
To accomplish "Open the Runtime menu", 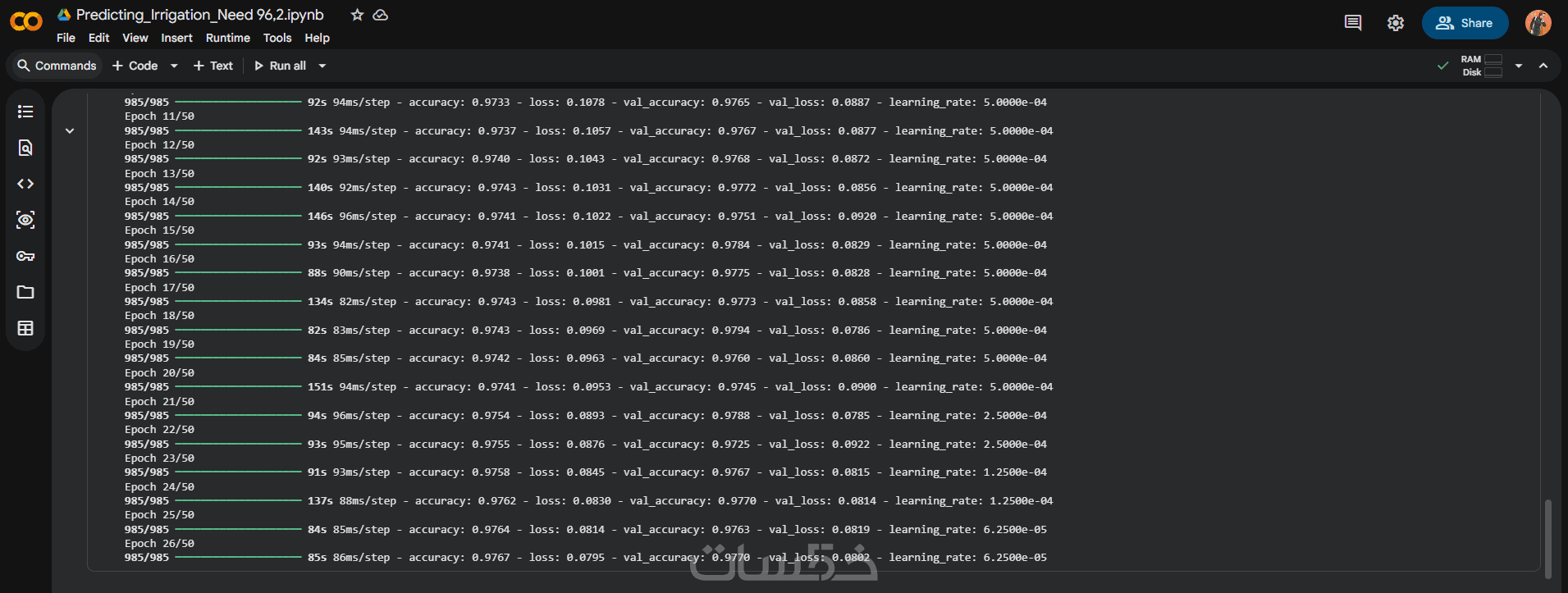I will (x=227, y=38).
